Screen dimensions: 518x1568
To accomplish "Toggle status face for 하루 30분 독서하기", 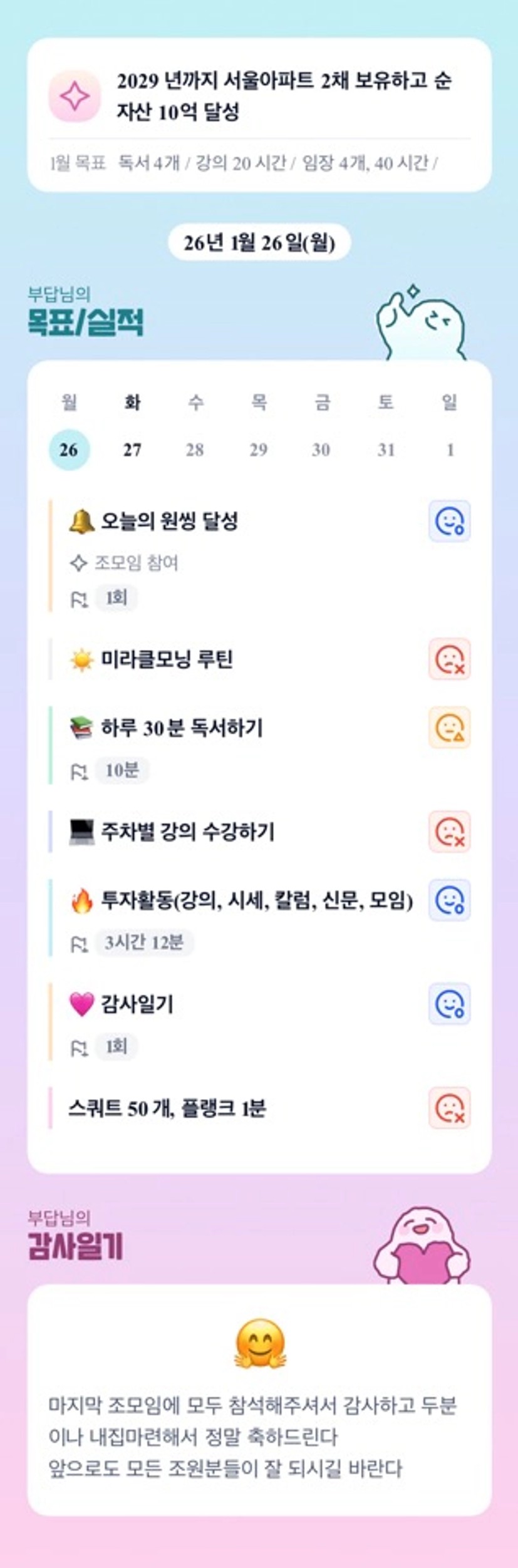I will pyautogui.click(x=449, y=728).
